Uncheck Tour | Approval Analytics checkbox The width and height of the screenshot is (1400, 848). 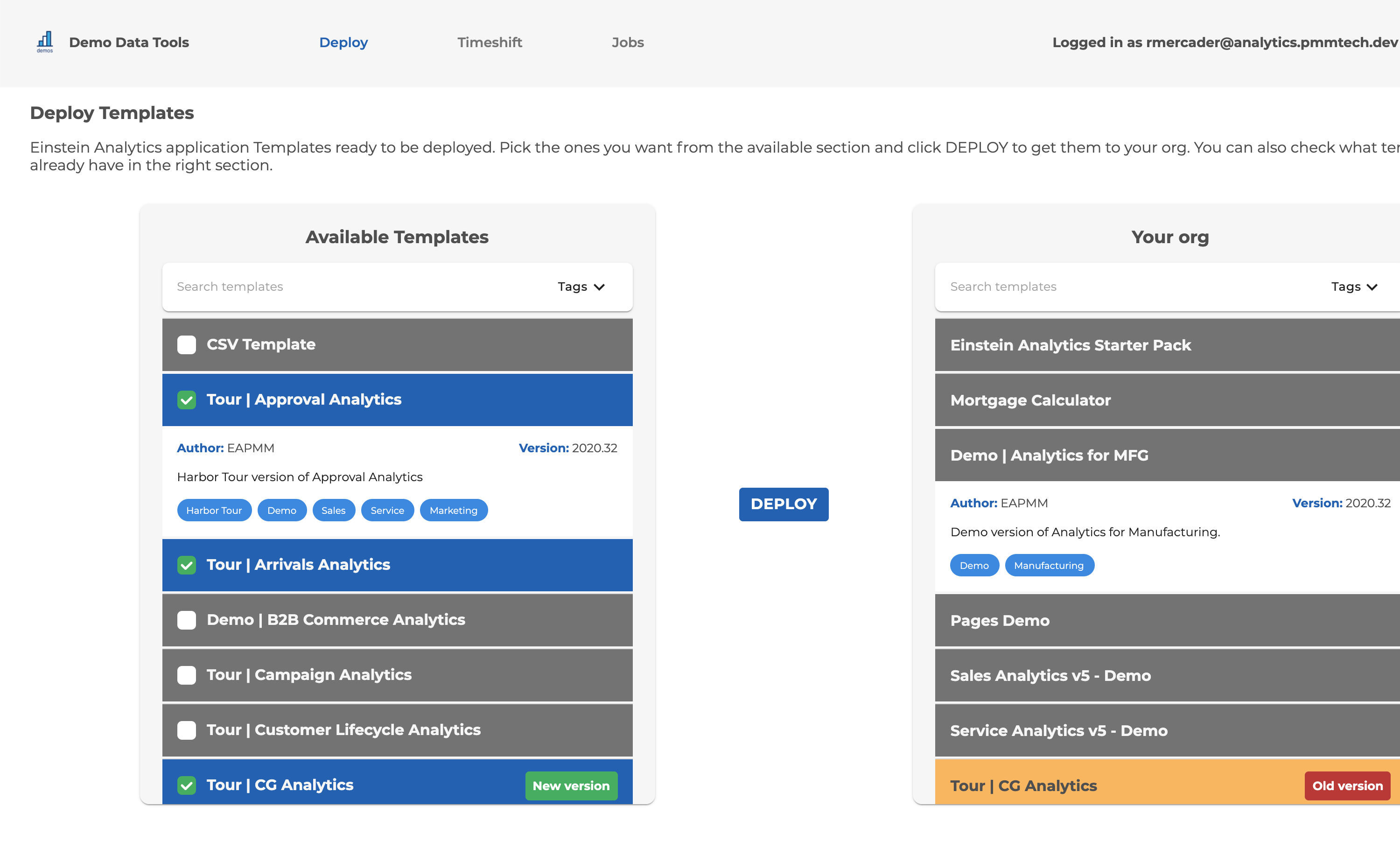point(186,399)
